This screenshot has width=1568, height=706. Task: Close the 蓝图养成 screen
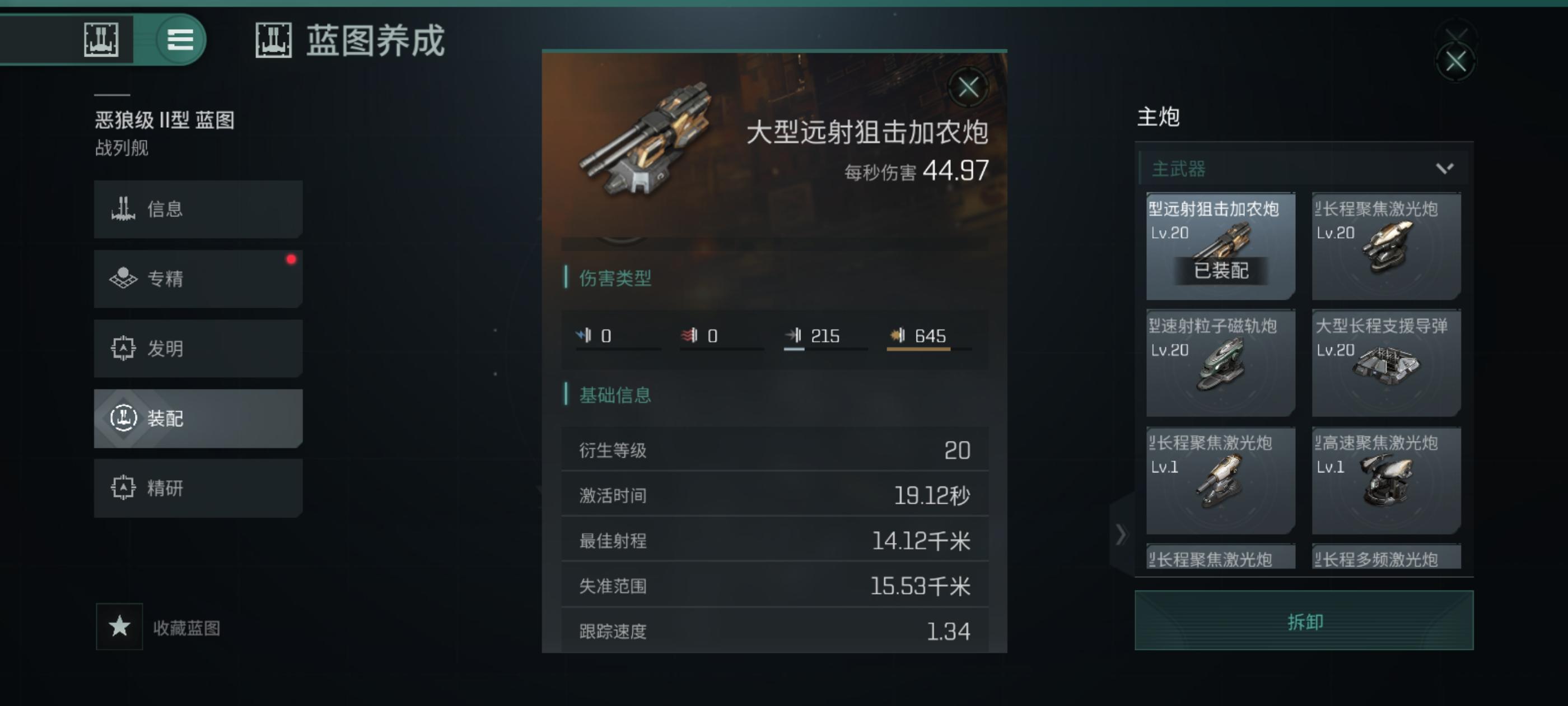[1455, 62]
